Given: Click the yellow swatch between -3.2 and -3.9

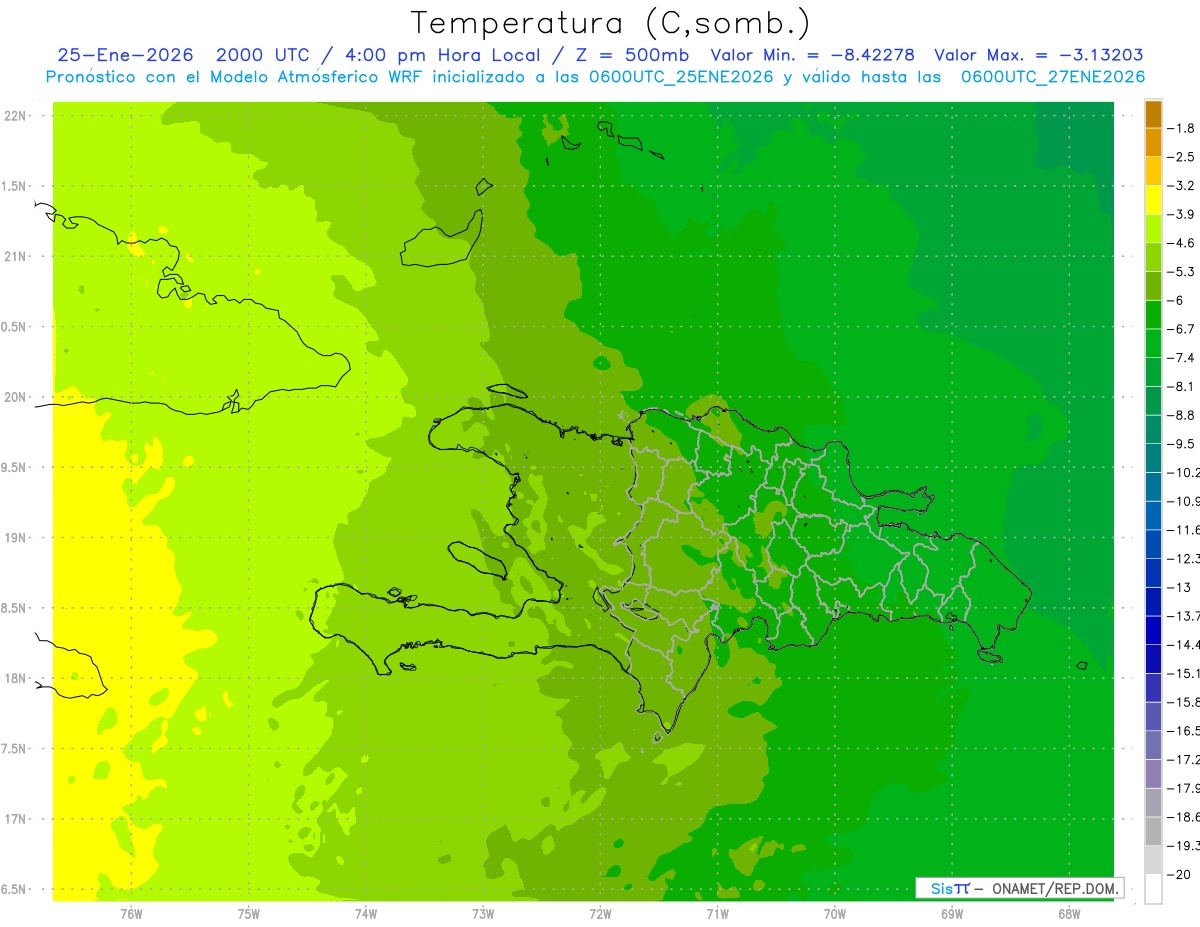Looking at the screenshot, I should [x=1153, y=200].
